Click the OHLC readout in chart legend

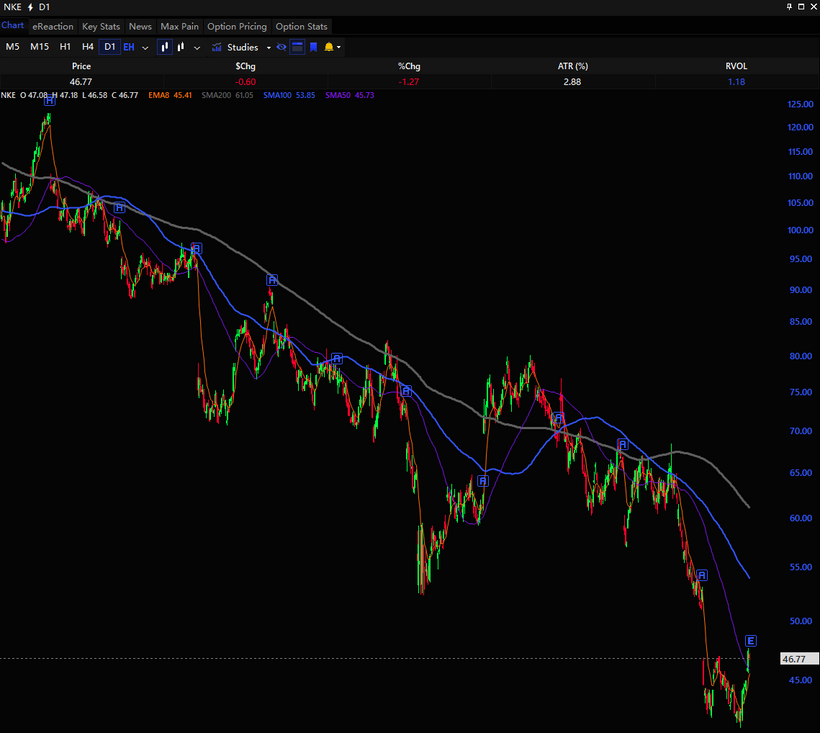pyautogui.click(x=79, y=95)
